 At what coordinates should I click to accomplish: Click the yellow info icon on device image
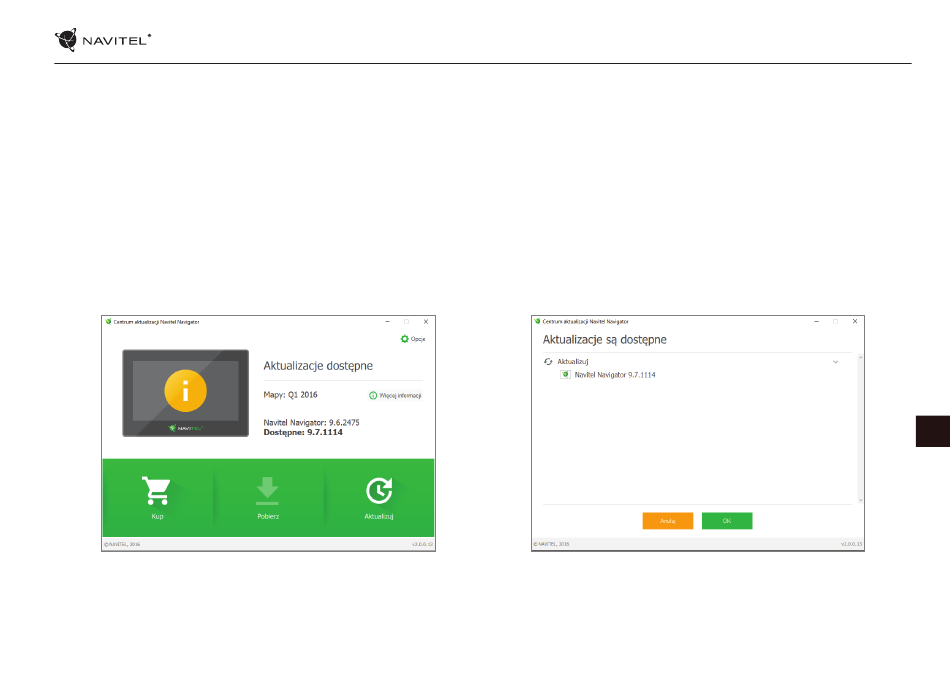point(185,391)
